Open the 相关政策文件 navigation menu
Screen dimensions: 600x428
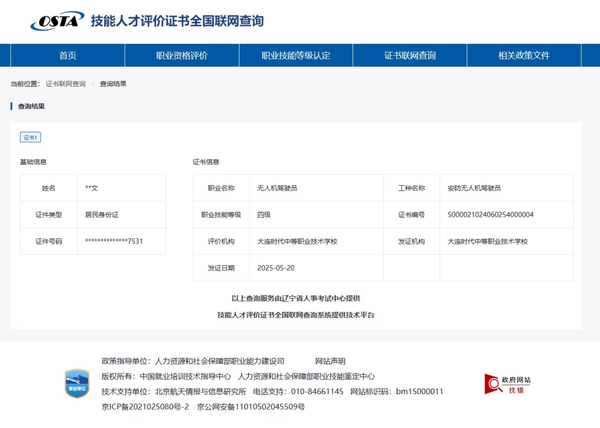pos(523,56)
